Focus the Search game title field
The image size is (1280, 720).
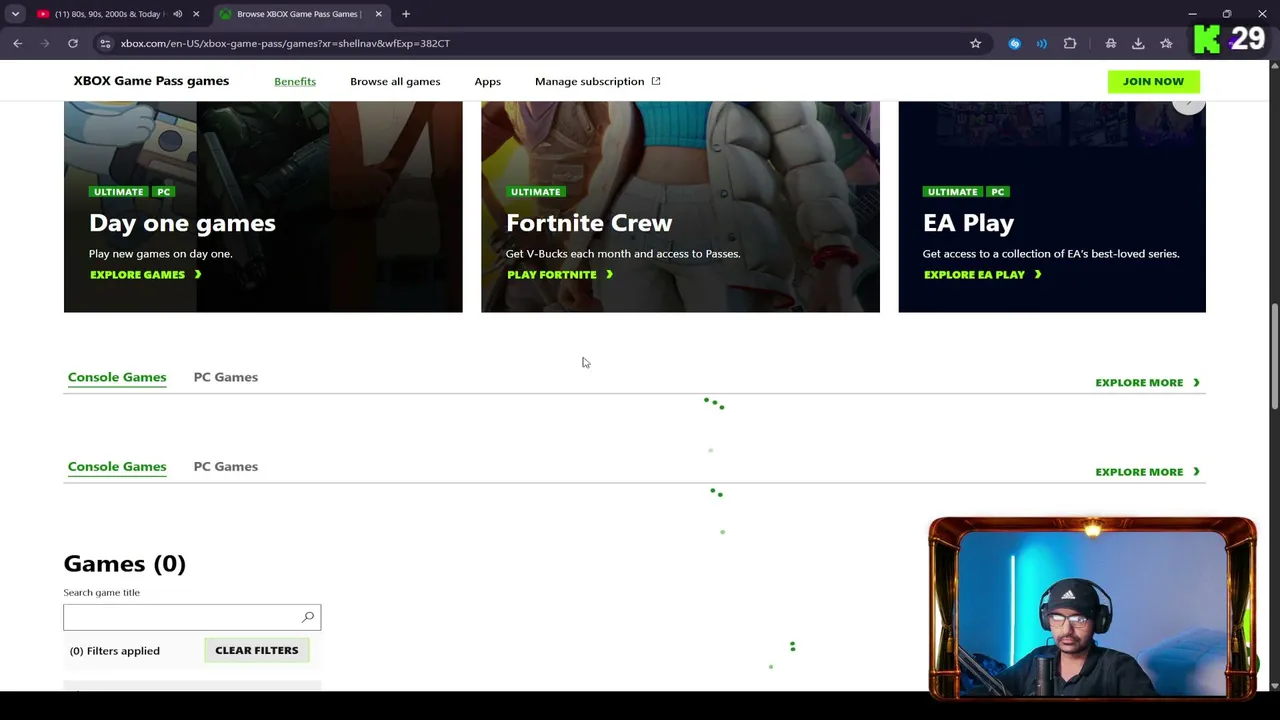(x=192, y=617)
